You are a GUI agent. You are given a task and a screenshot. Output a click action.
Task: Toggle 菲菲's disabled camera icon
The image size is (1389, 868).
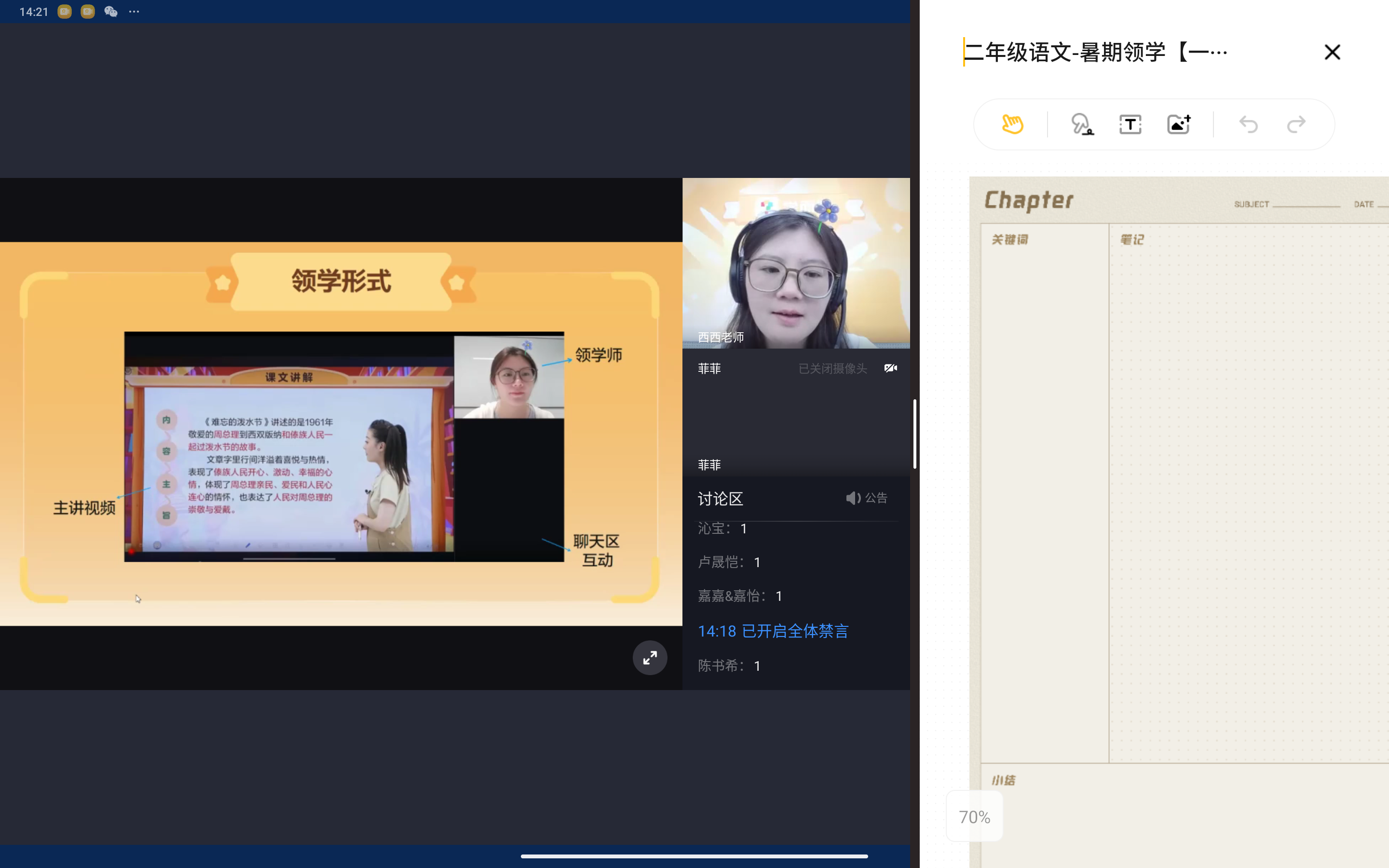click(x=890, y=368)
